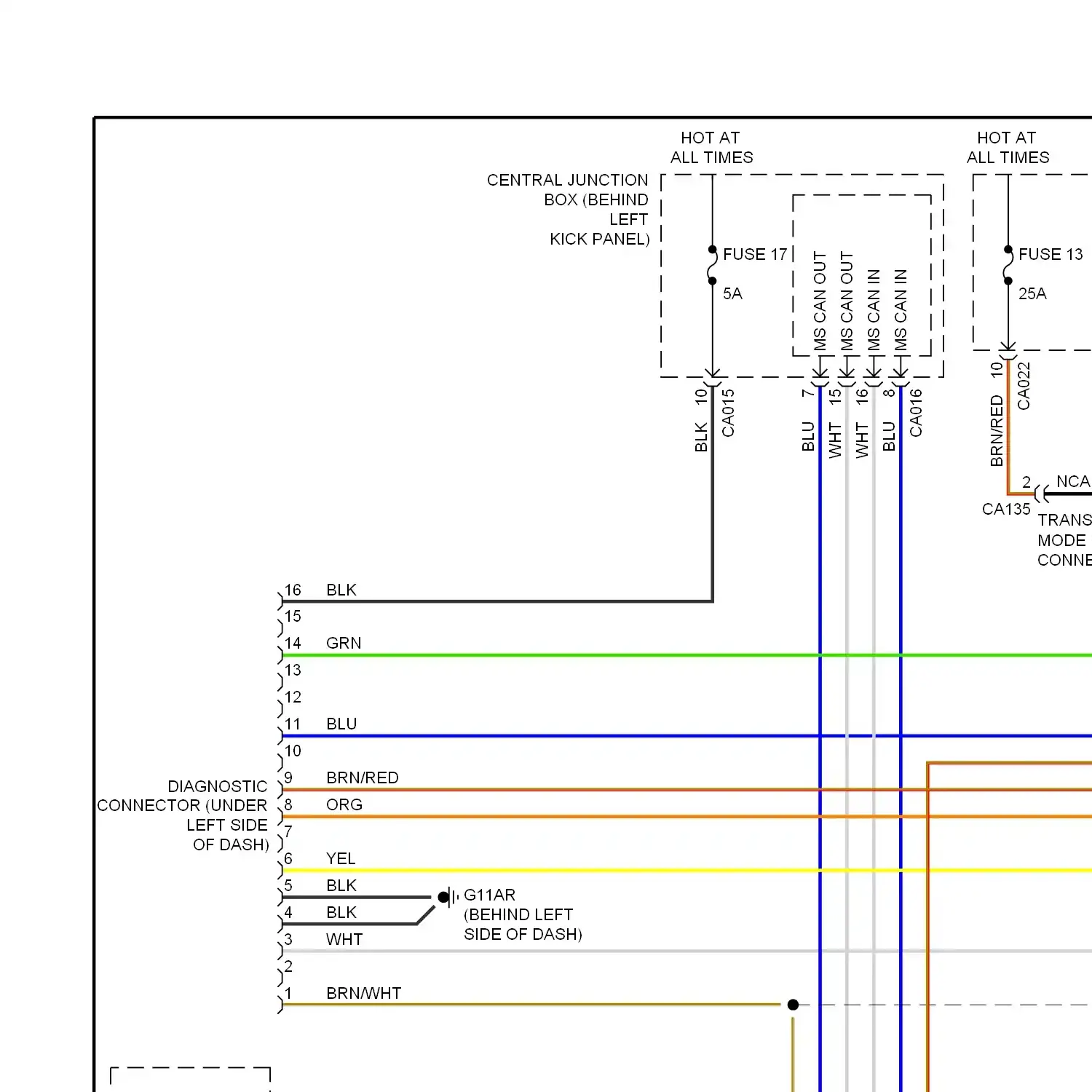This screenshot has width=1092, height=1092.
Task: Click diagnostic connector pin number 13
Action: pyautogui.click(x=293, y=670)
